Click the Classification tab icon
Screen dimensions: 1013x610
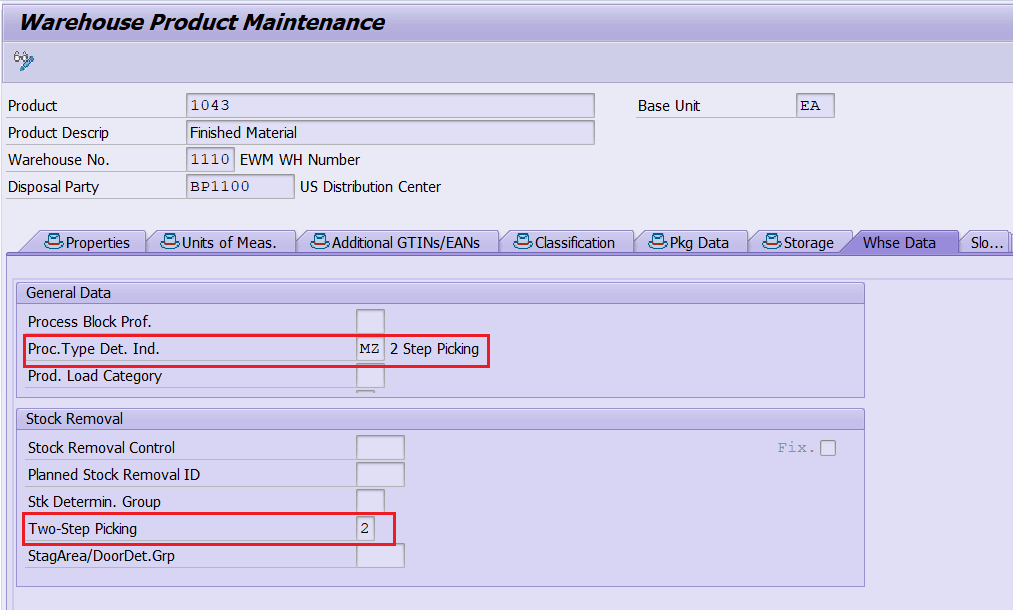tap(523, 242)
